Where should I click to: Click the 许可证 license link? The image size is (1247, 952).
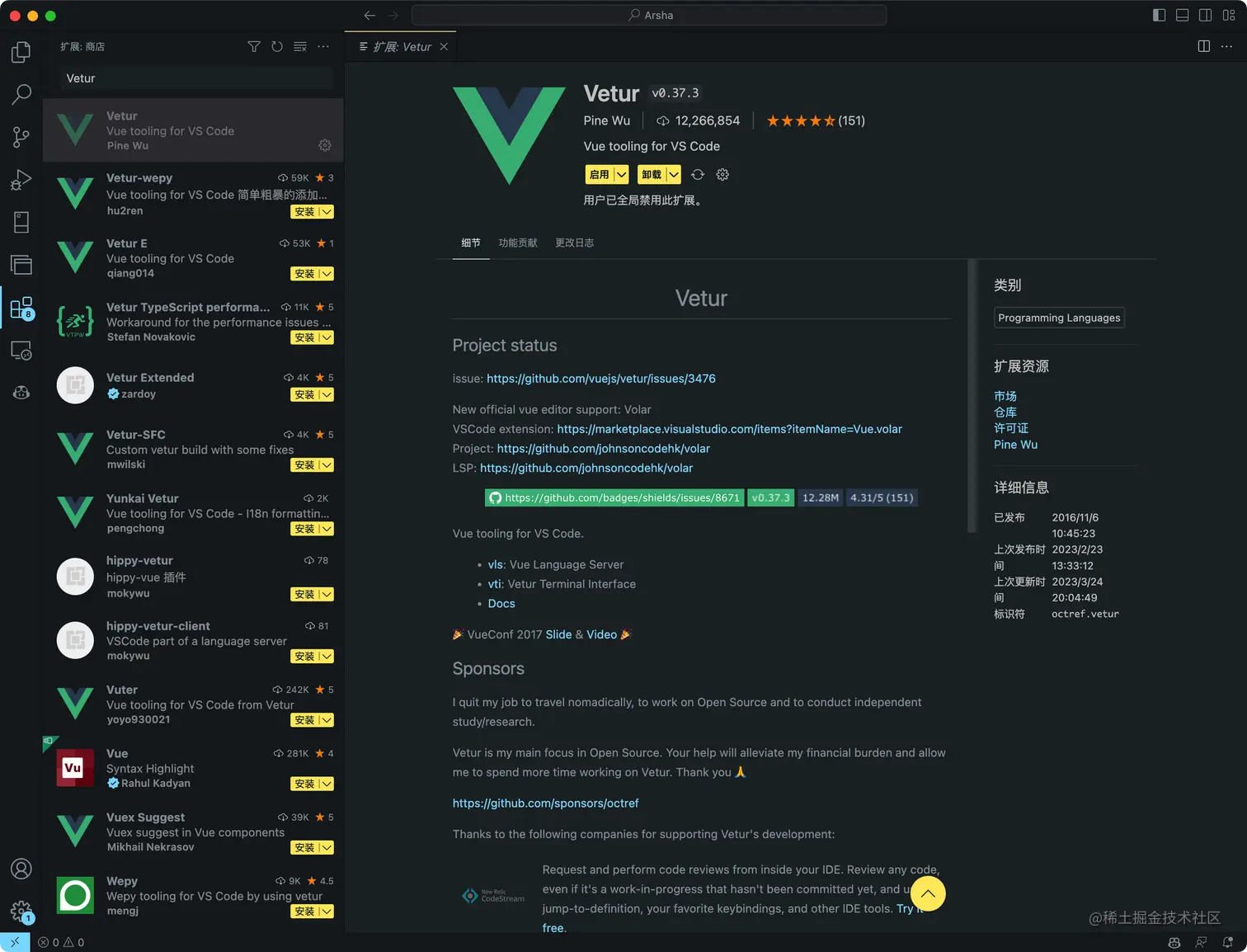click(1011, 428)
